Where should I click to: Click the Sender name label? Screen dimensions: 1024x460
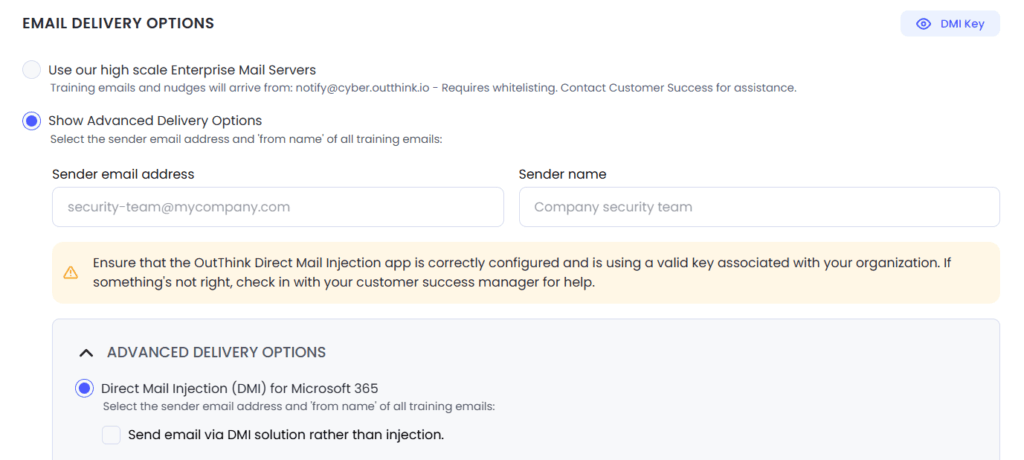(x=562, y=174)
